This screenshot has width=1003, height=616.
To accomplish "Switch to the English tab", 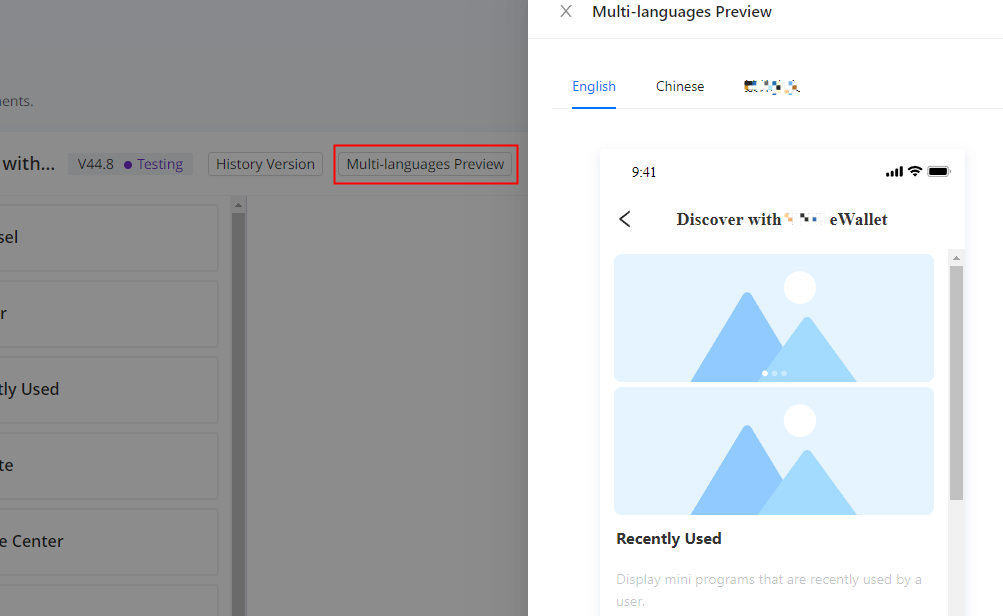I will point(594,86).
